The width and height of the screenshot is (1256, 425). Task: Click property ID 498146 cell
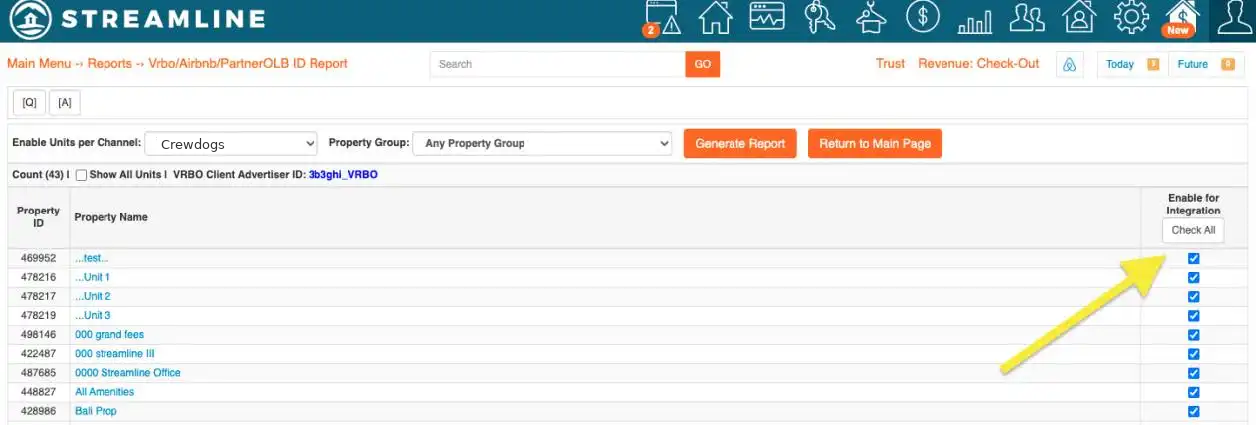pyautogui.click(x=37, y=334)
